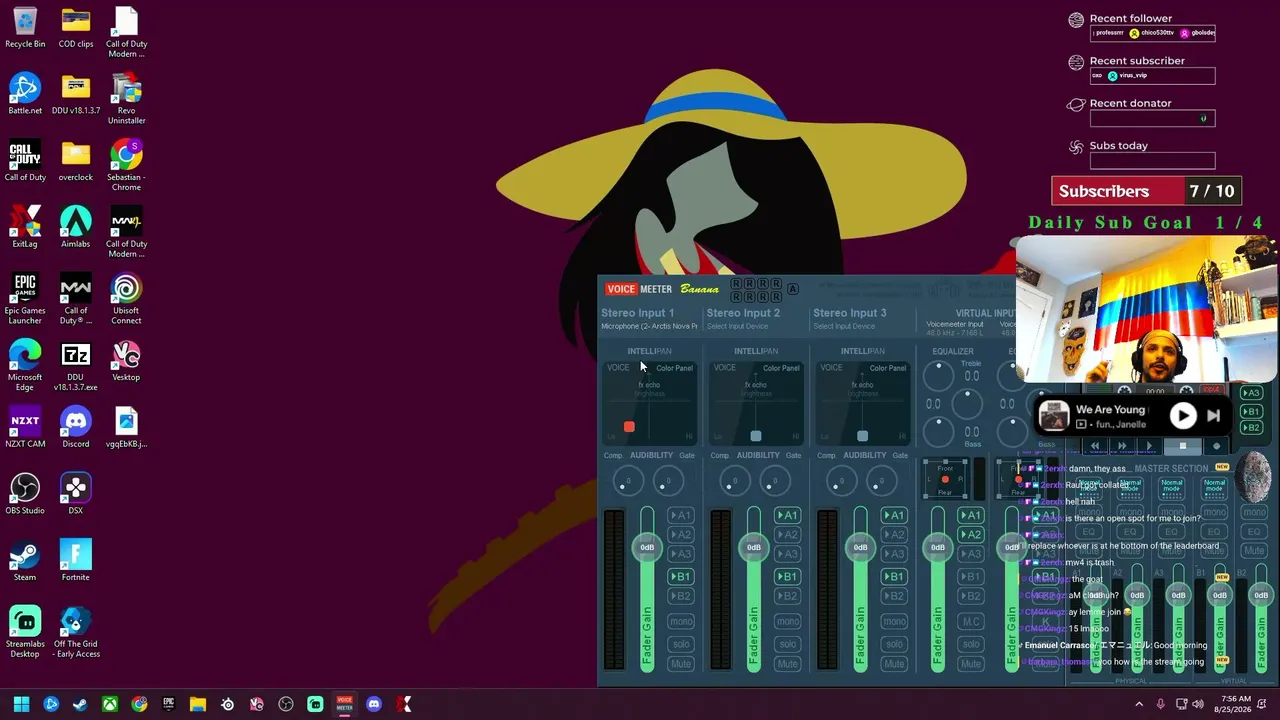Open the Windows Start menu

(21, 704)
